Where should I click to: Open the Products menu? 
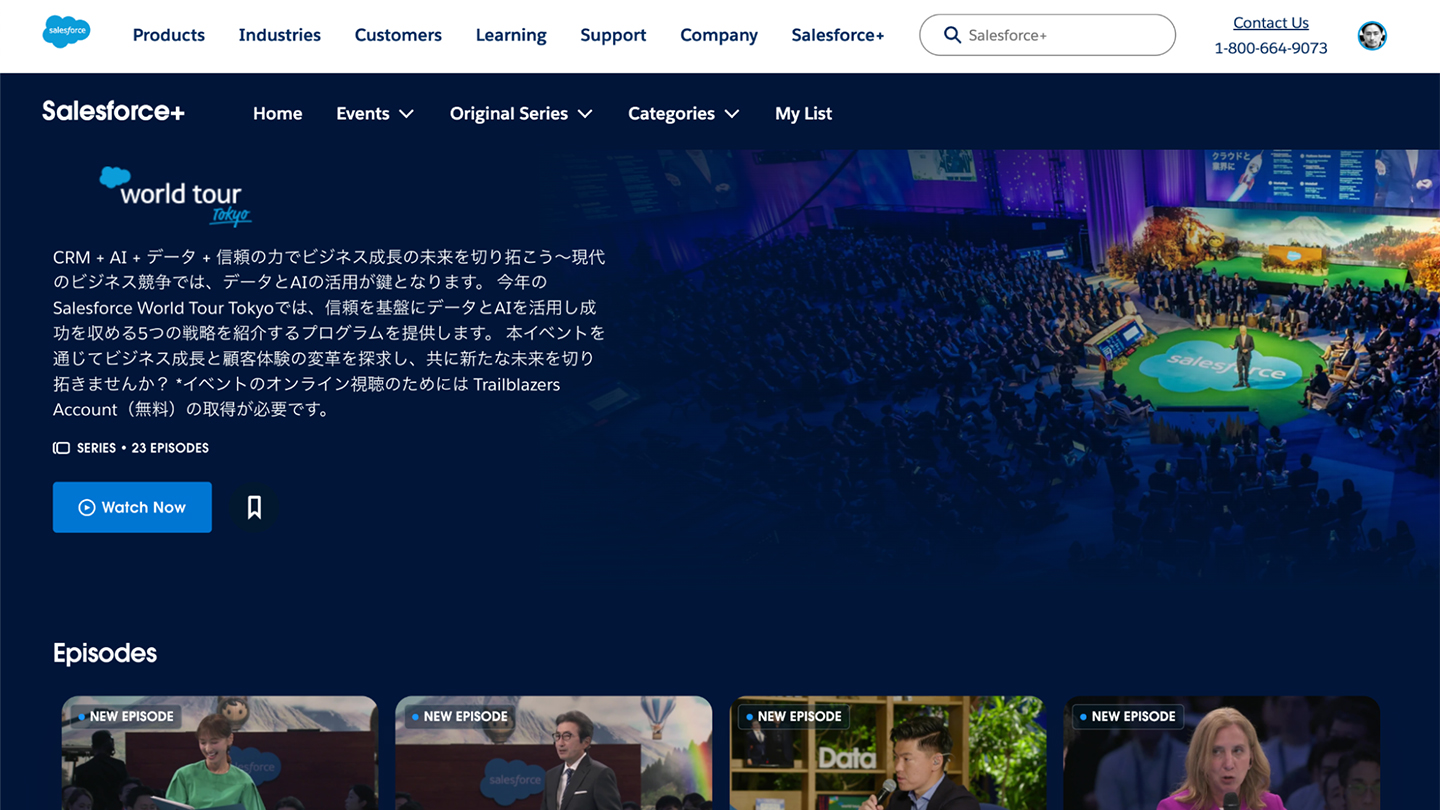[x=168, y=35]
